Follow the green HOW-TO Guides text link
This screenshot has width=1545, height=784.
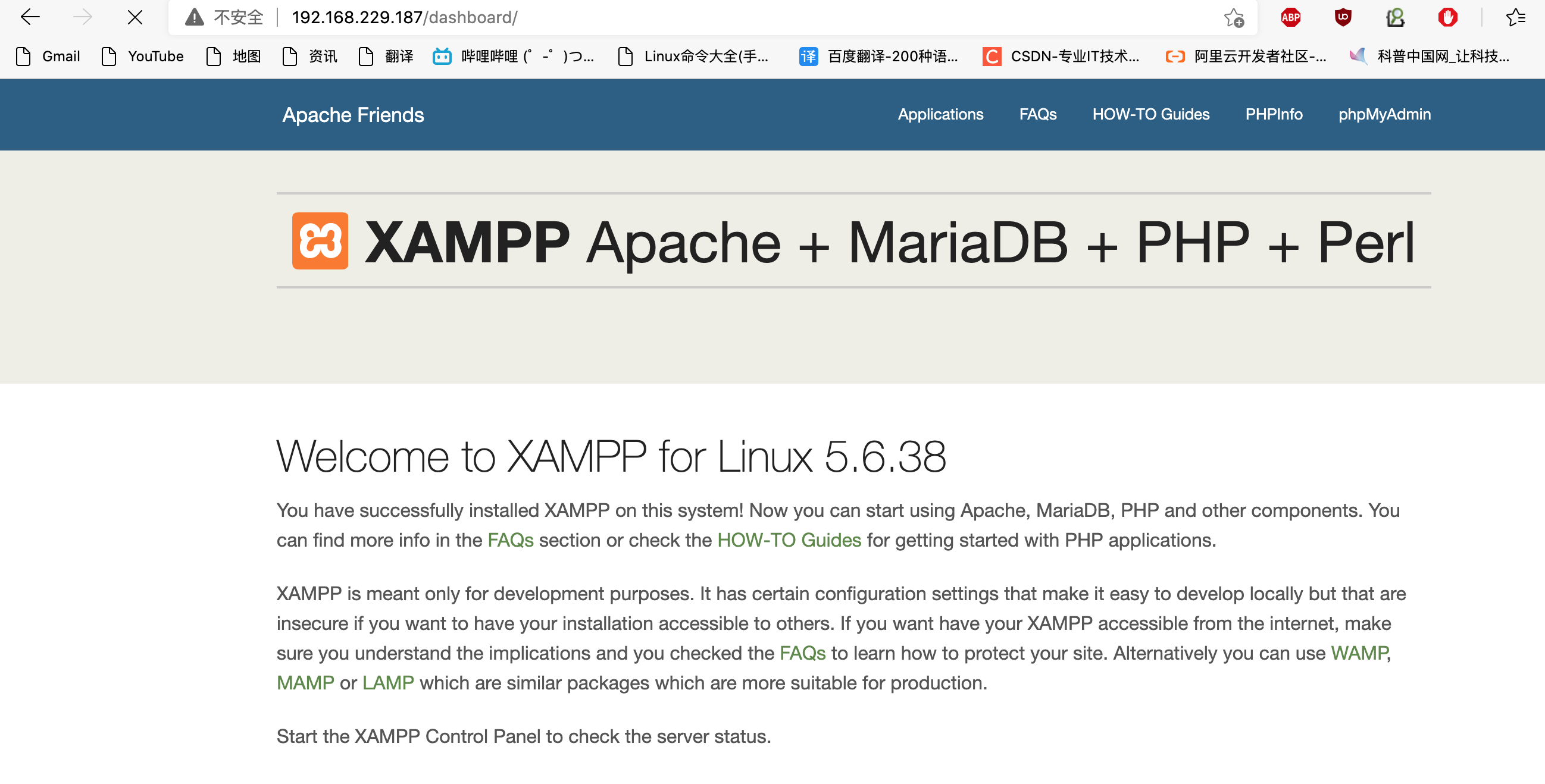789,540
